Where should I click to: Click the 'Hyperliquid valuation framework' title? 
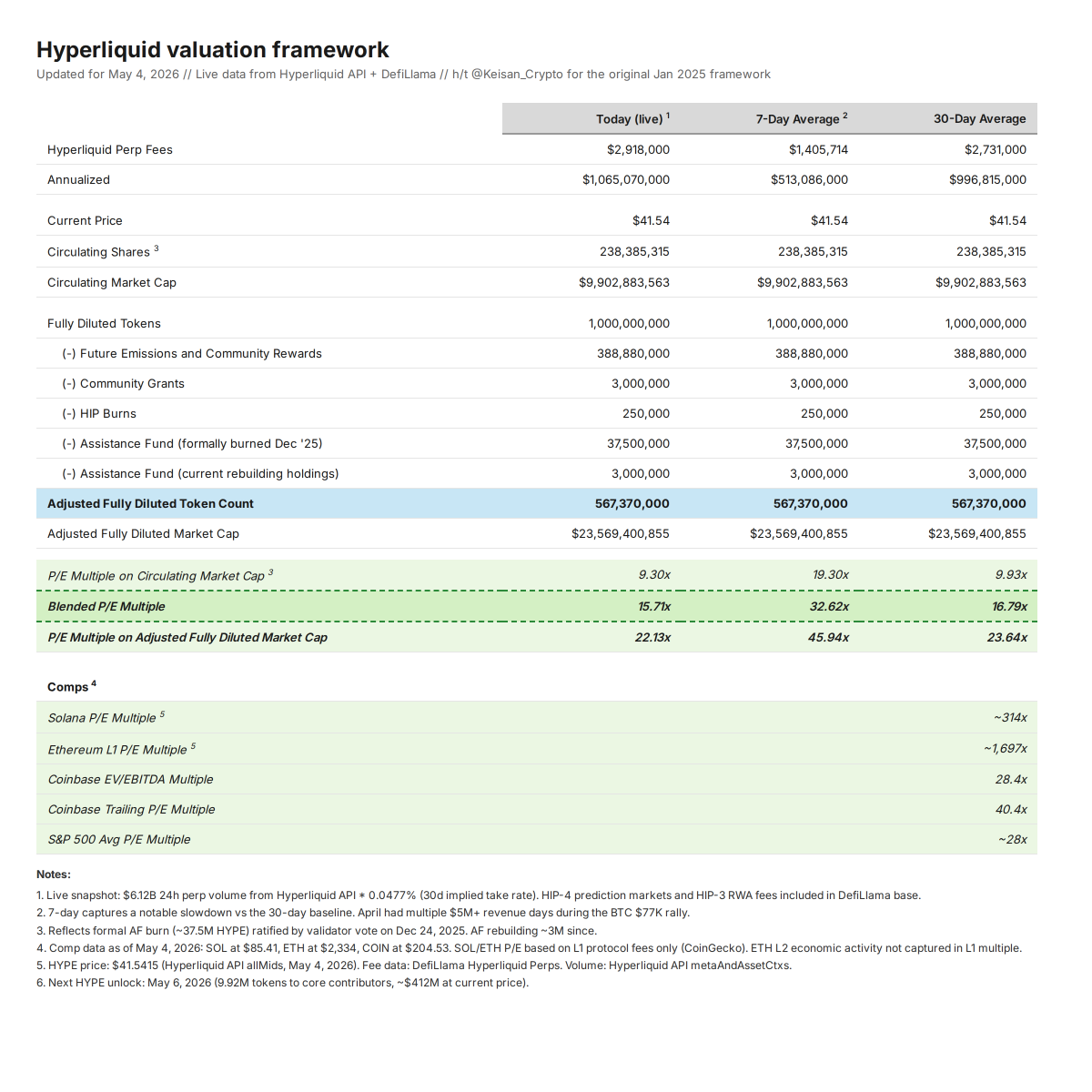coord(213,50)
